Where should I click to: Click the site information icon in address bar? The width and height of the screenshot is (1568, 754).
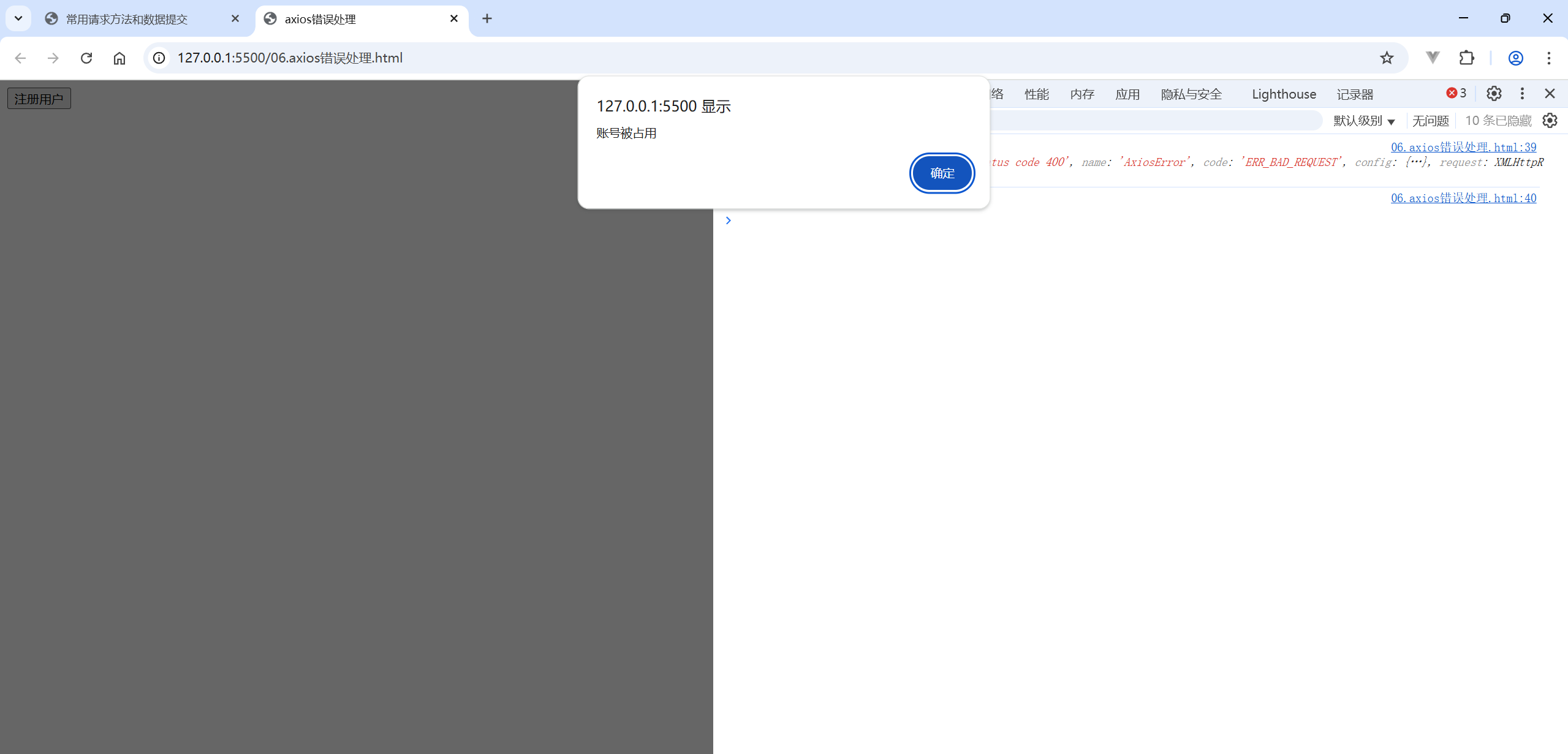(x=159, y=58)
